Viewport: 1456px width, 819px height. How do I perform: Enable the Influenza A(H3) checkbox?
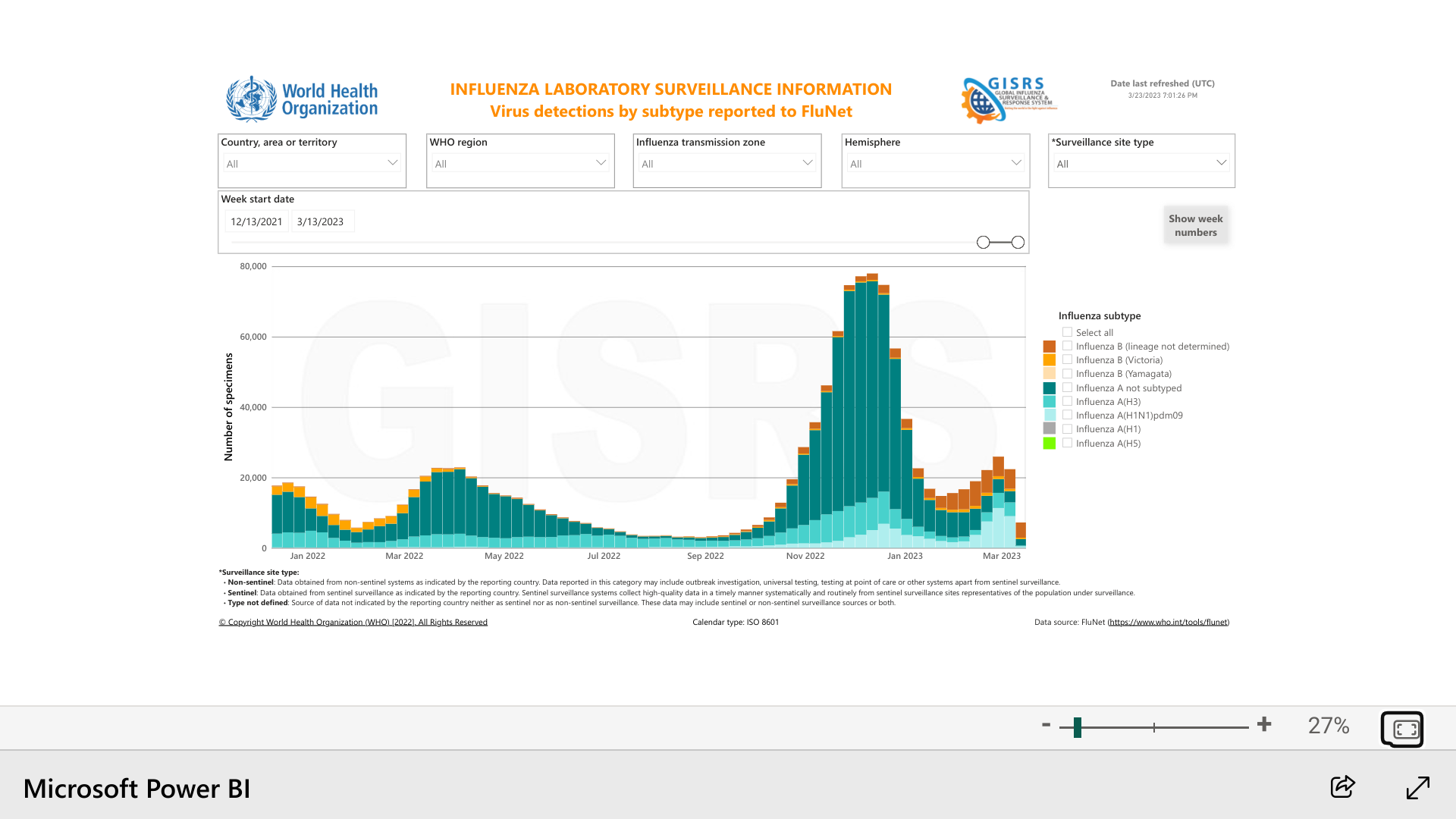(x=1067, y=401)
